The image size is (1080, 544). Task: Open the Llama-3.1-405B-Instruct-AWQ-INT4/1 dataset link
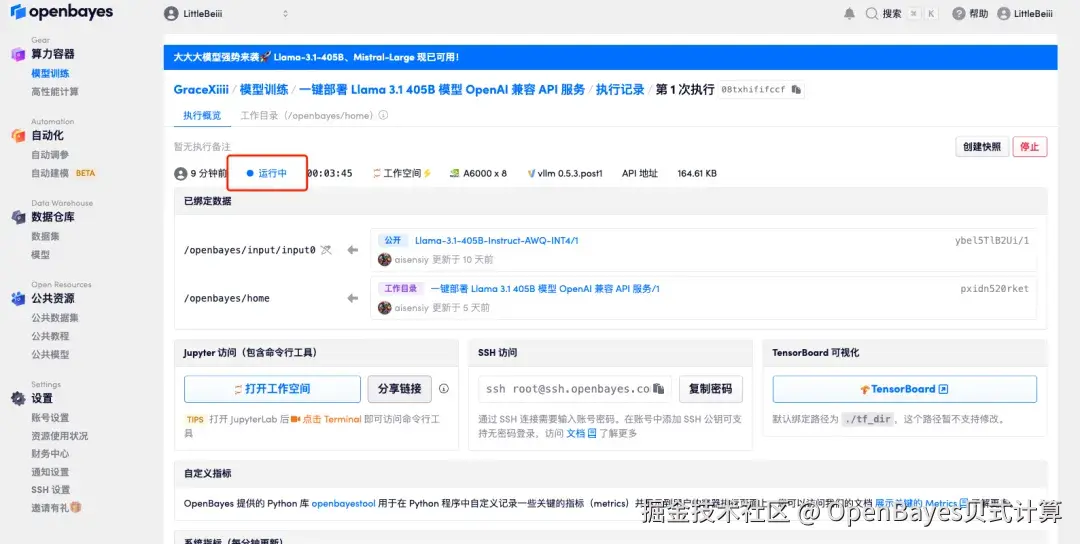(497, 240)
